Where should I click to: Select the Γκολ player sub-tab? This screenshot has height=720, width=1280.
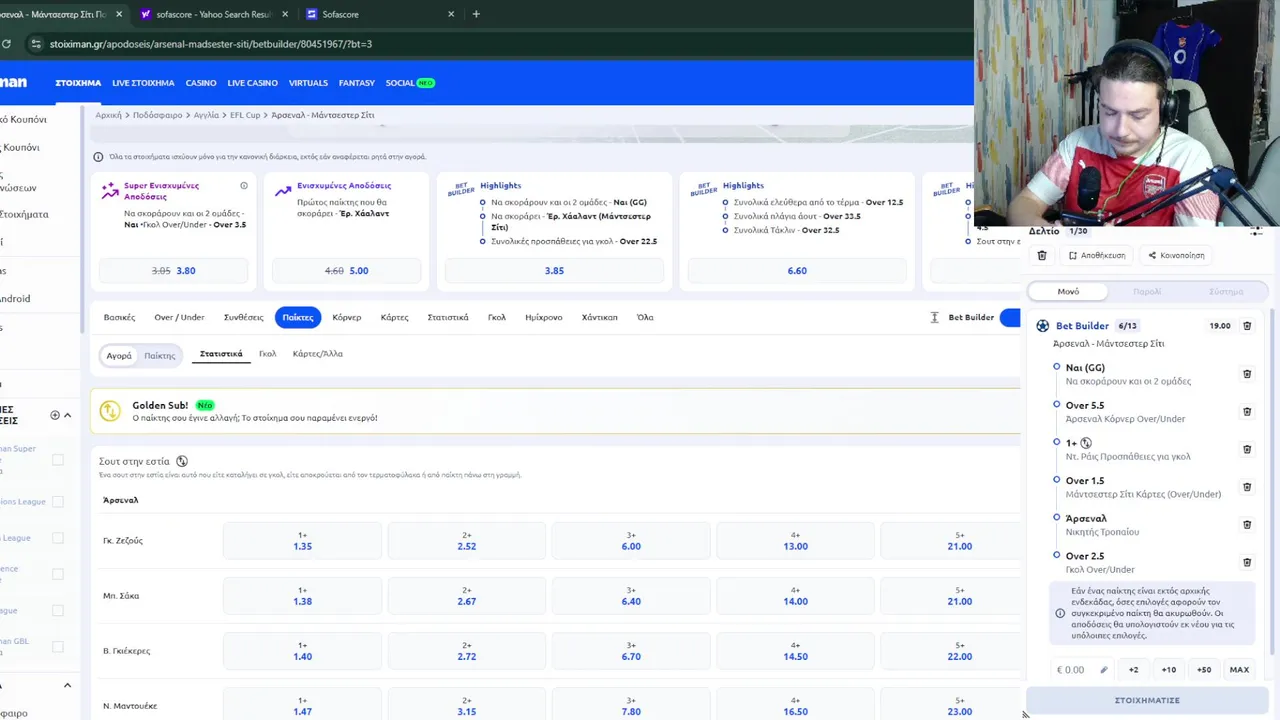coord(267,354)
